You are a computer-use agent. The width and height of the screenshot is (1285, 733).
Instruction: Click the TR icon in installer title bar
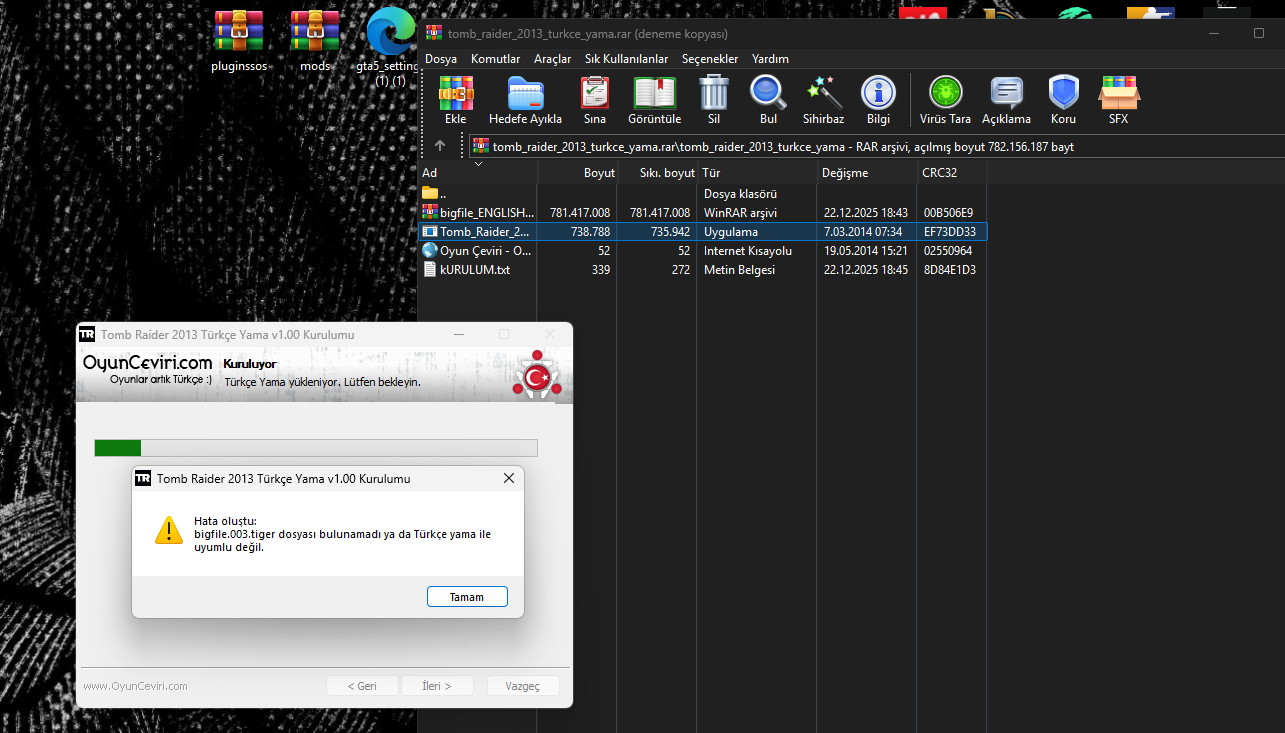tap(87, 335)
